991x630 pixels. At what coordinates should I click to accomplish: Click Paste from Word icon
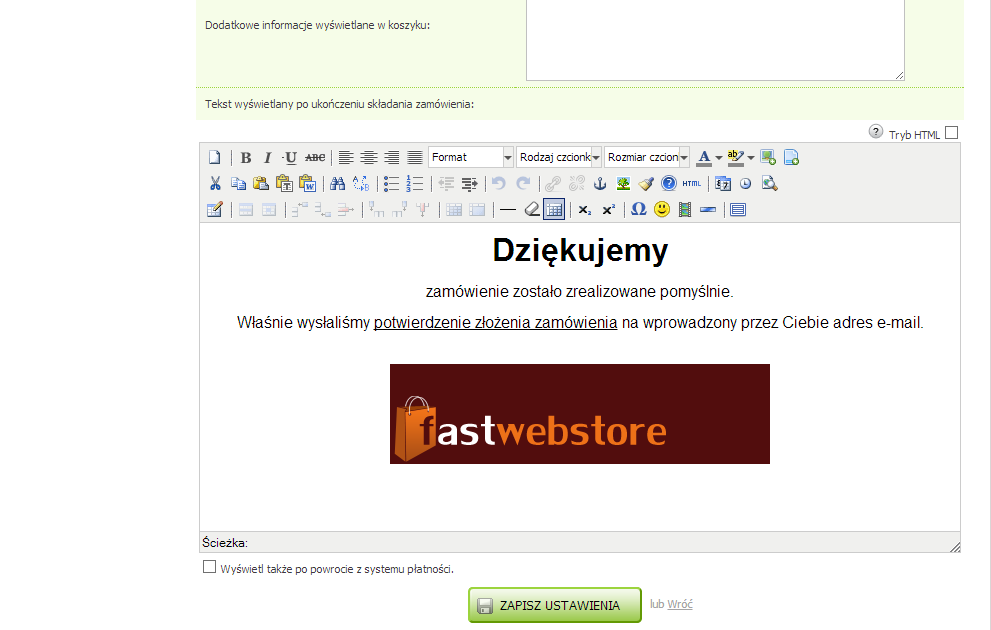tap(307, 183)
